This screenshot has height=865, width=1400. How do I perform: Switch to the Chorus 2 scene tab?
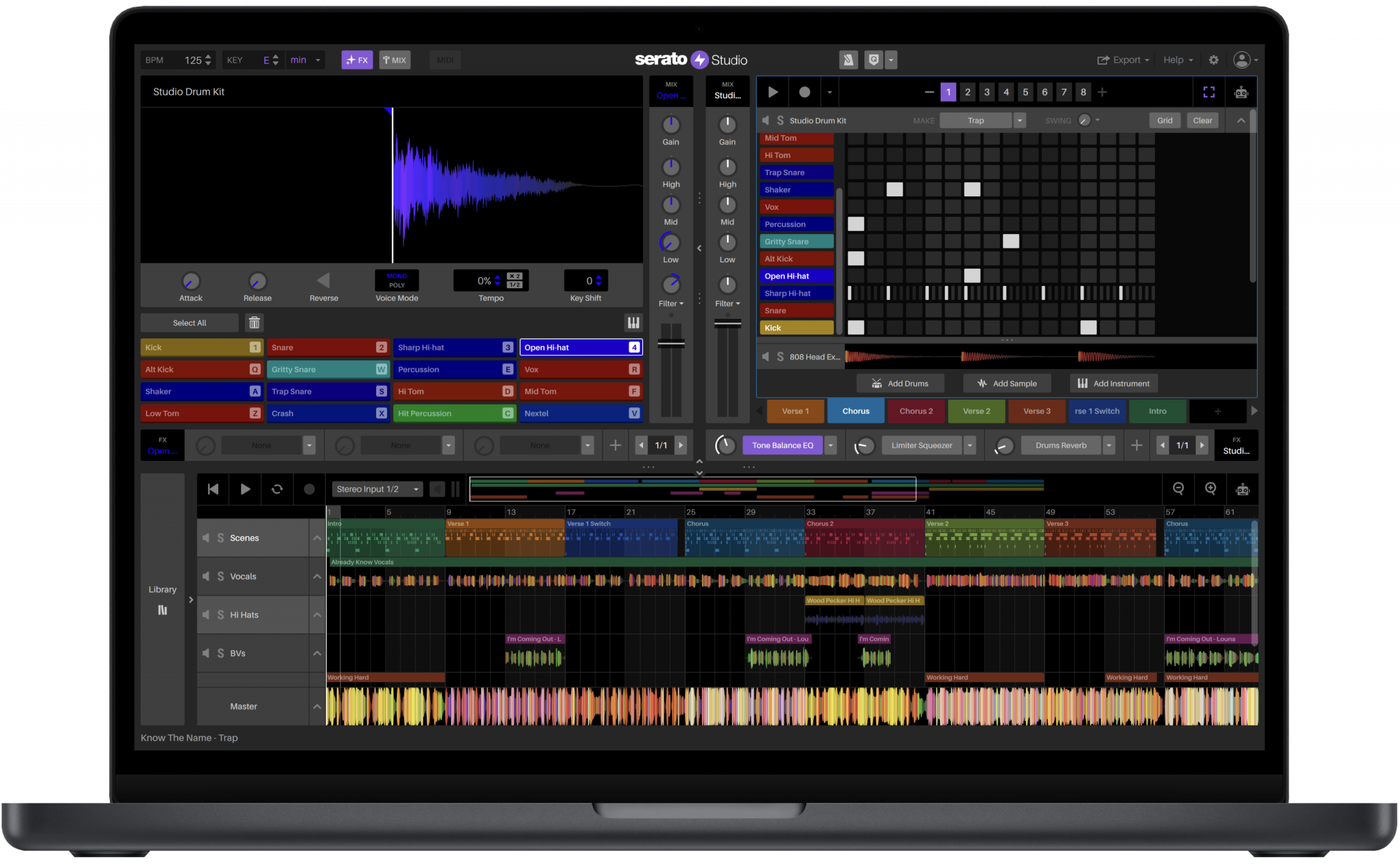coord(915,411)
